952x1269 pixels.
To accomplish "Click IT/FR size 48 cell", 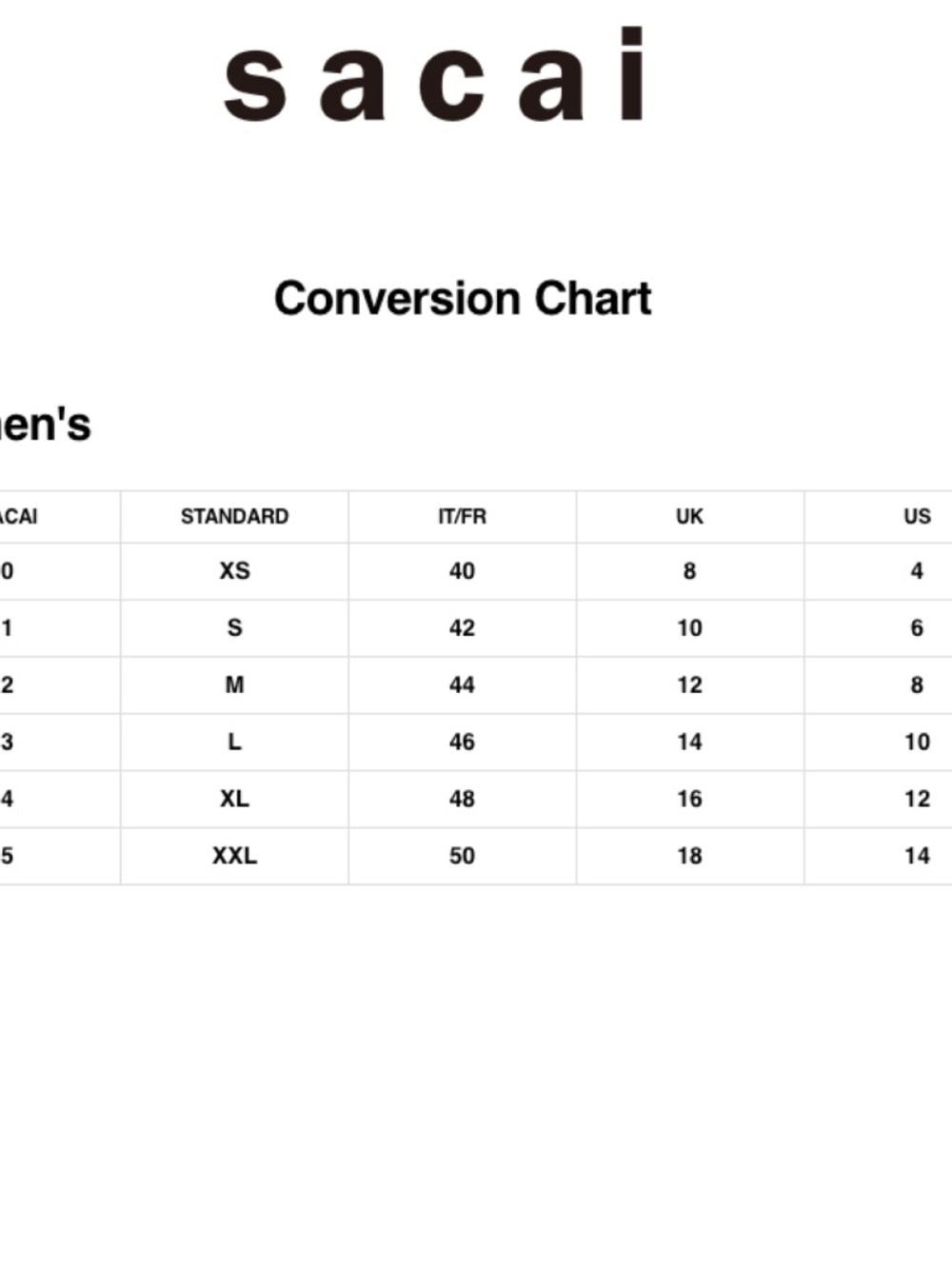I will [x=462, y=799].
